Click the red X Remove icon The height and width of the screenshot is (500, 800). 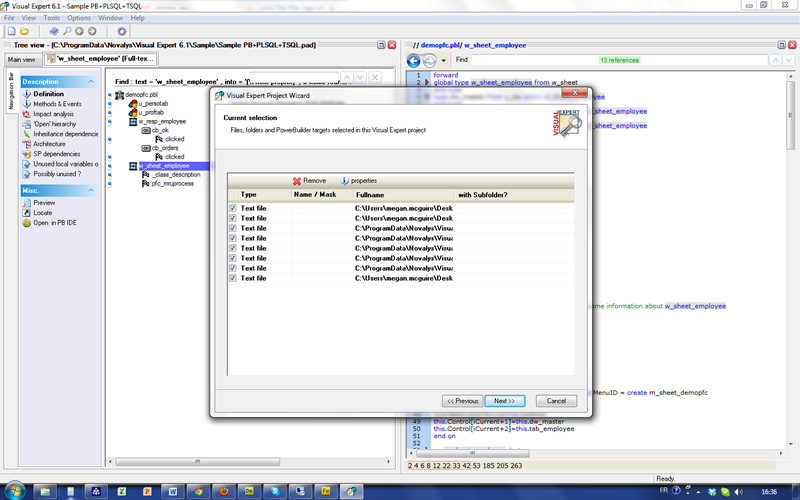pyautogui.click(x=297, y=180)
